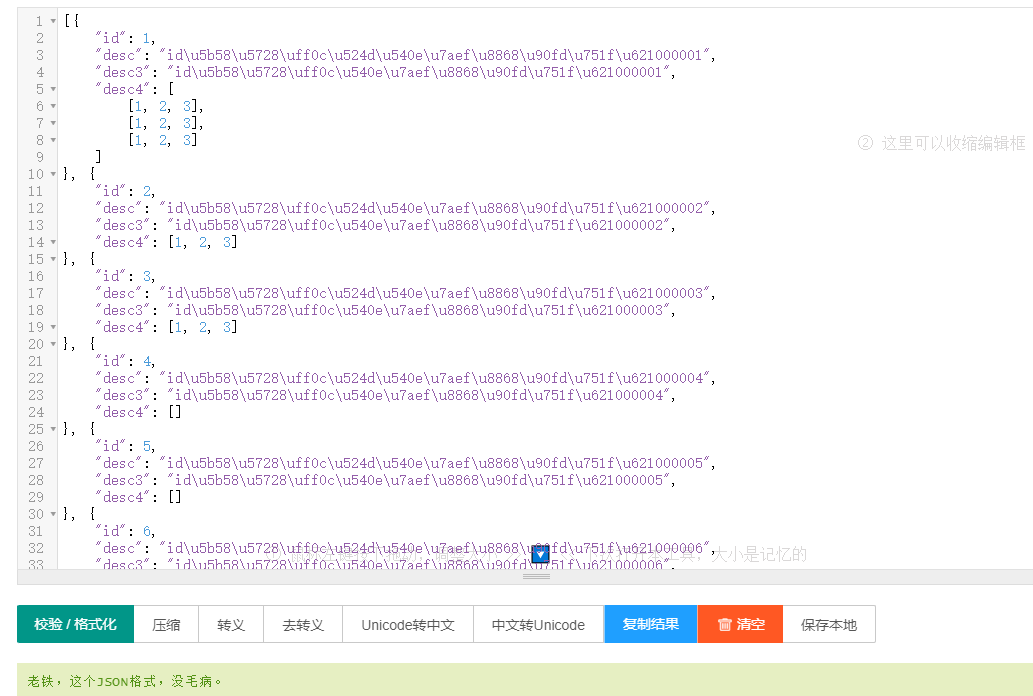Click the 去转义 button
The image size is (1033, 696).
[303, 624]
